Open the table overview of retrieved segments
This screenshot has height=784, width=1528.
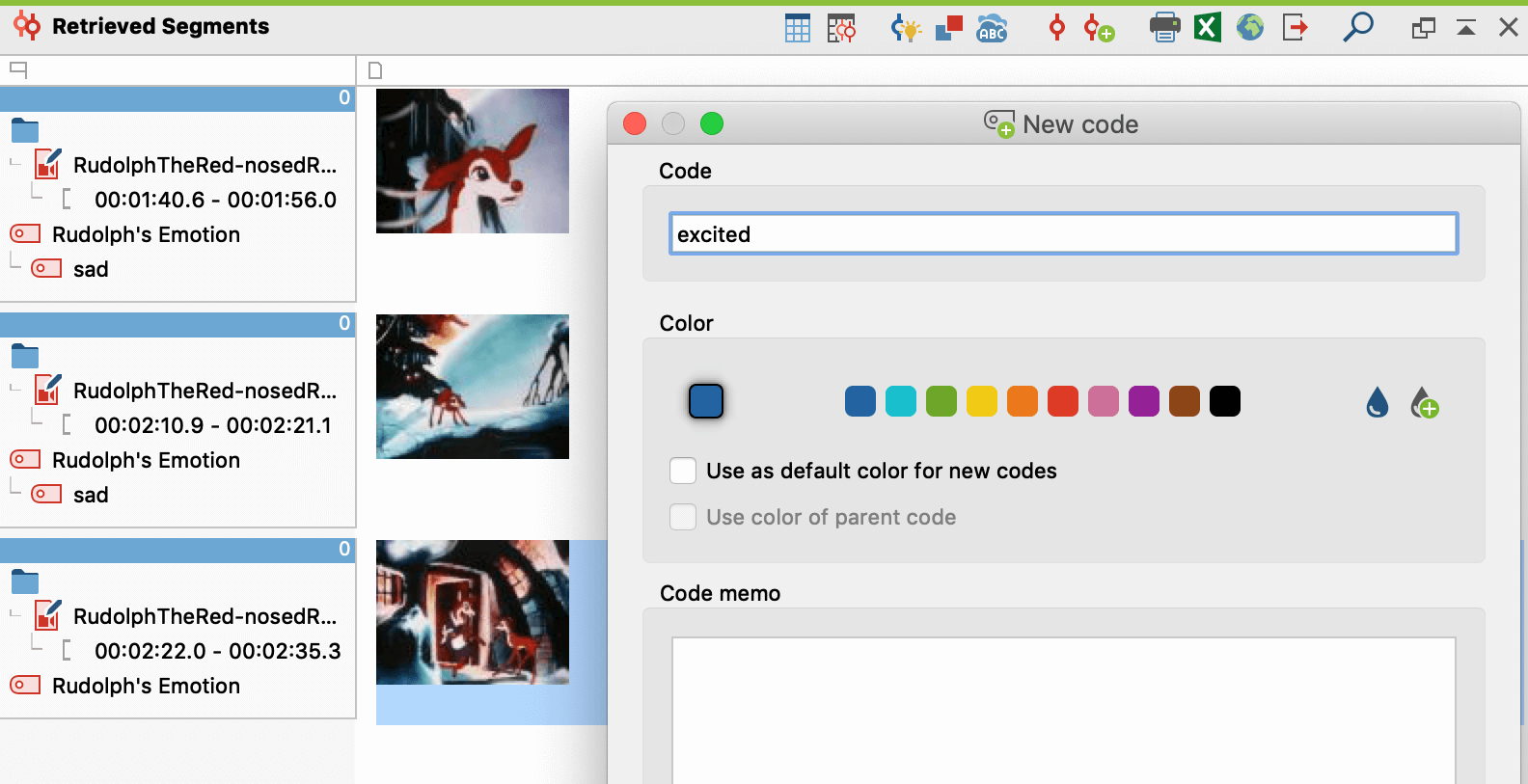point(798,28)
